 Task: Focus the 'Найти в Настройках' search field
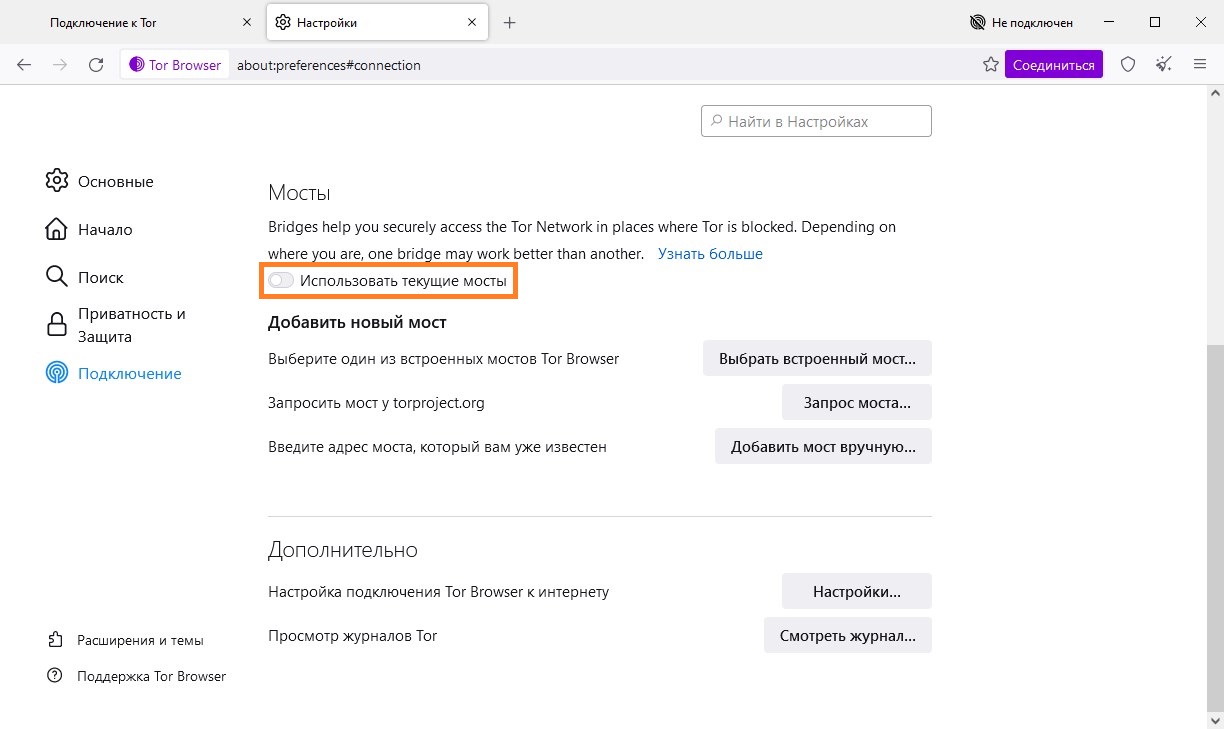pos(816,121)
